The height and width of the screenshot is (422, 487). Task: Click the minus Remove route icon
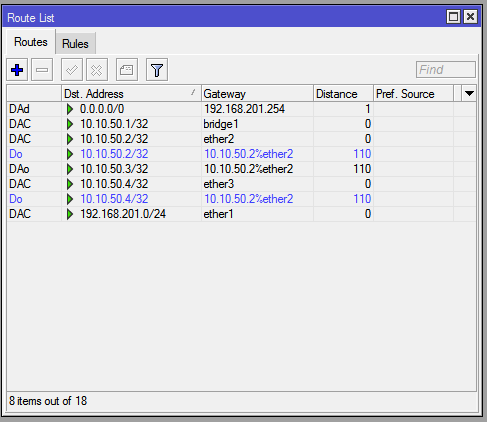click(x=42, y=70)
